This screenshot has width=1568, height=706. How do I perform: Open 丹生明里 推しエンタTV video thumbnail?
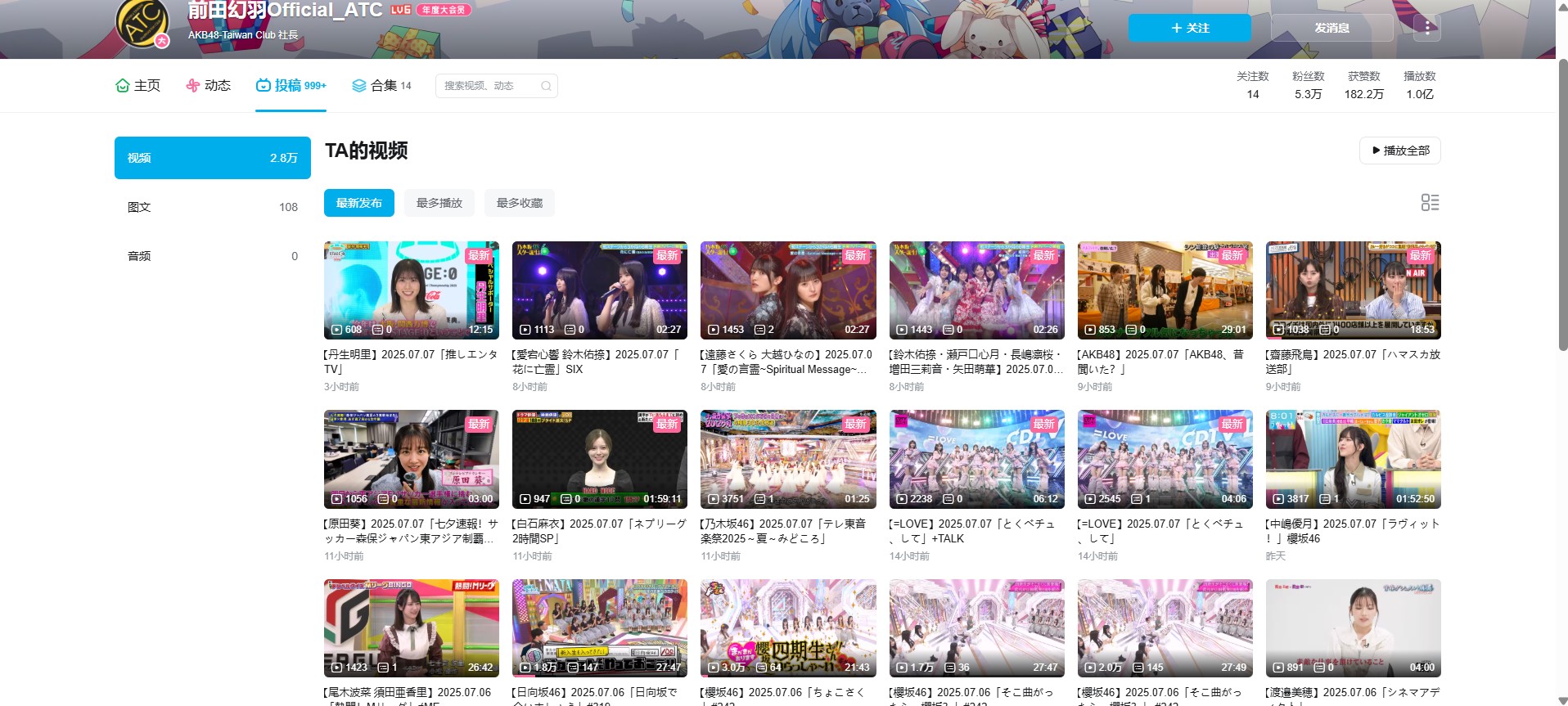(412, 290)
